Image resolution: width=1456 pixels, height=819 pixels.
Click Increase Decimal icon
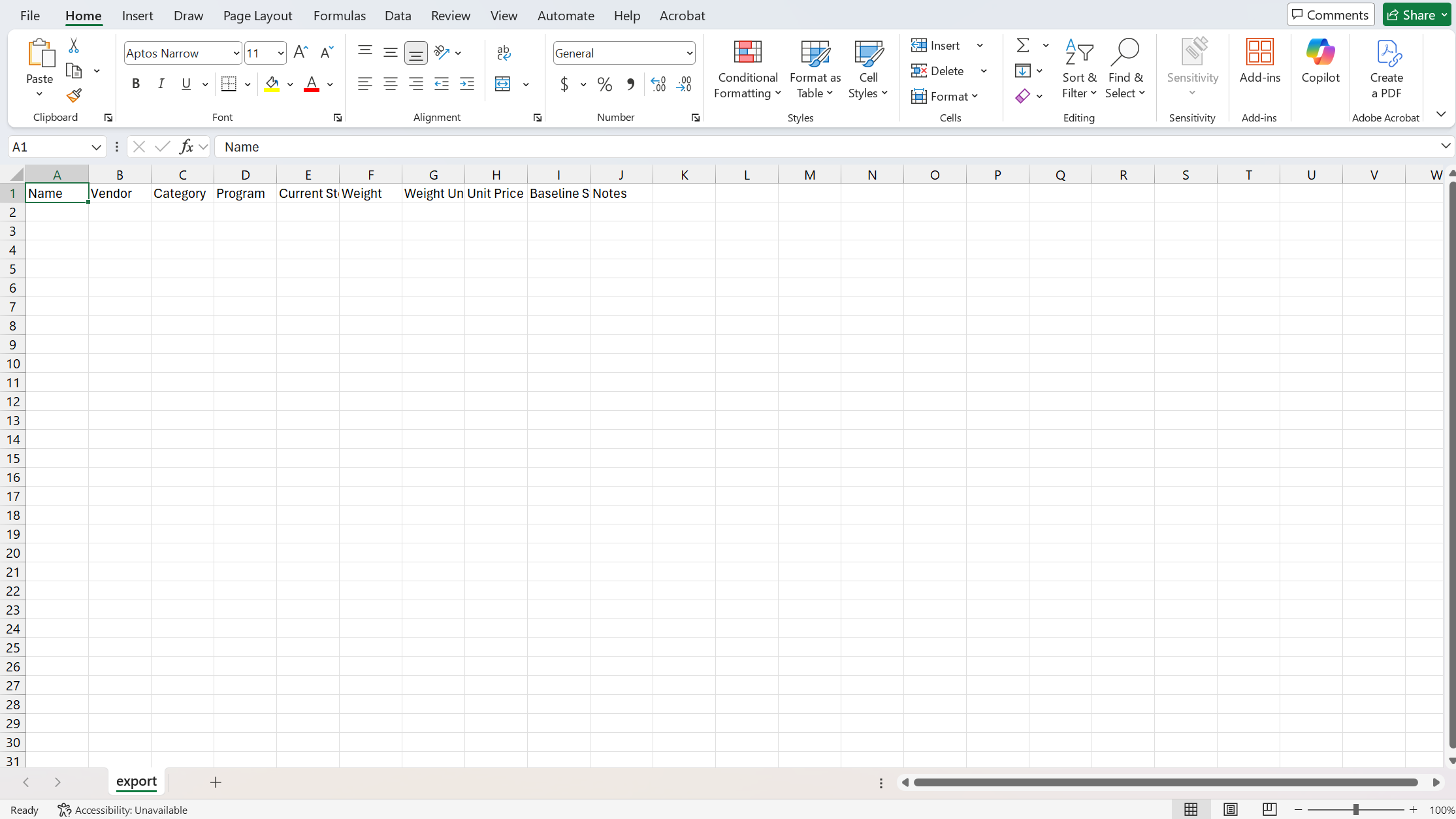pos(658,84)
